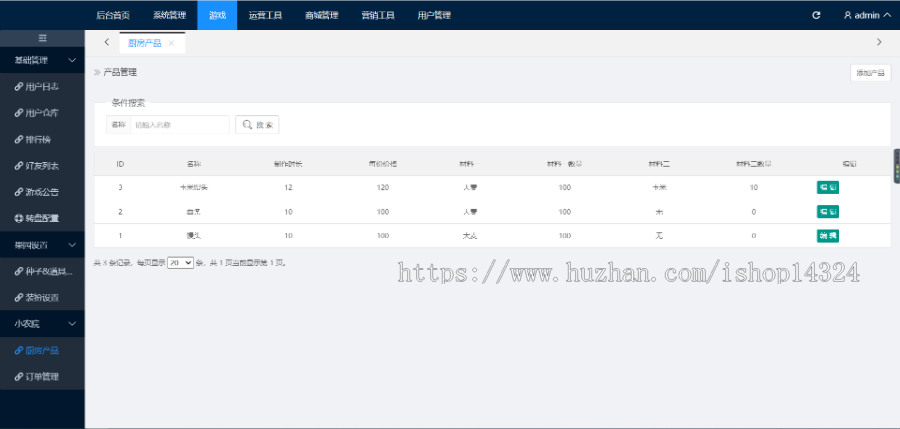Image resolution: width=900 pixels, height=429 pixels.
Task: Open 营销工具 in top navigation
Action: click(x=378, y=16)
